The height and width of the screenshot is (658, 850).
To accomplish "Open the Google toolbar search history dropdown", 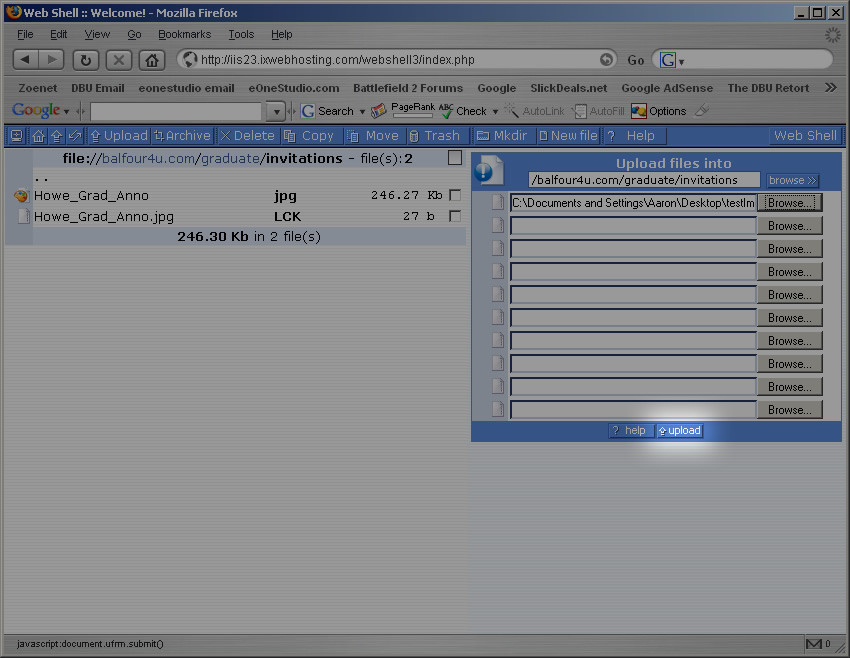I will click(x=276, y=111).
